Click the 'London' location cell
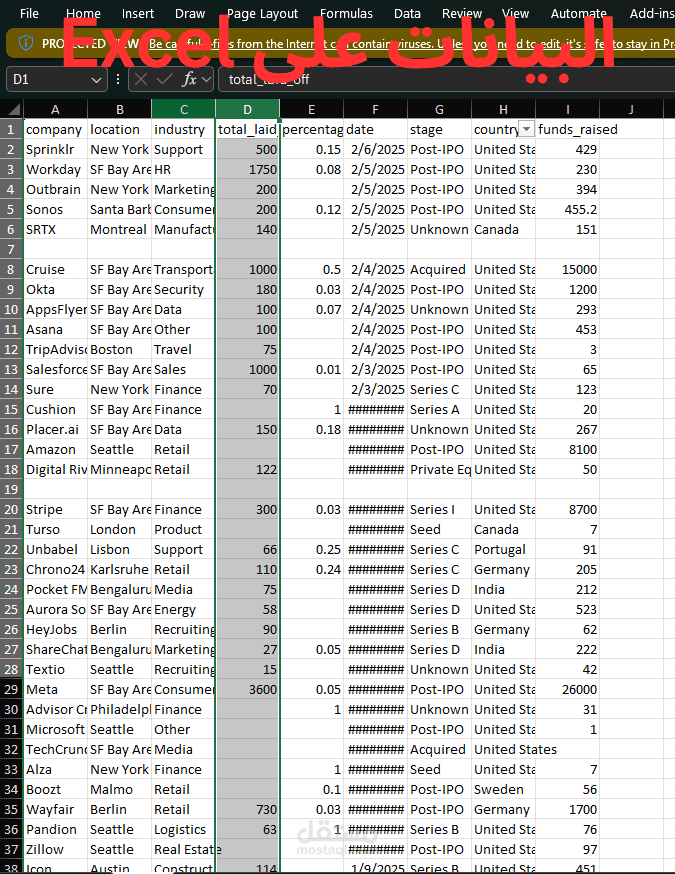675x874 pixels. [119, 530]
